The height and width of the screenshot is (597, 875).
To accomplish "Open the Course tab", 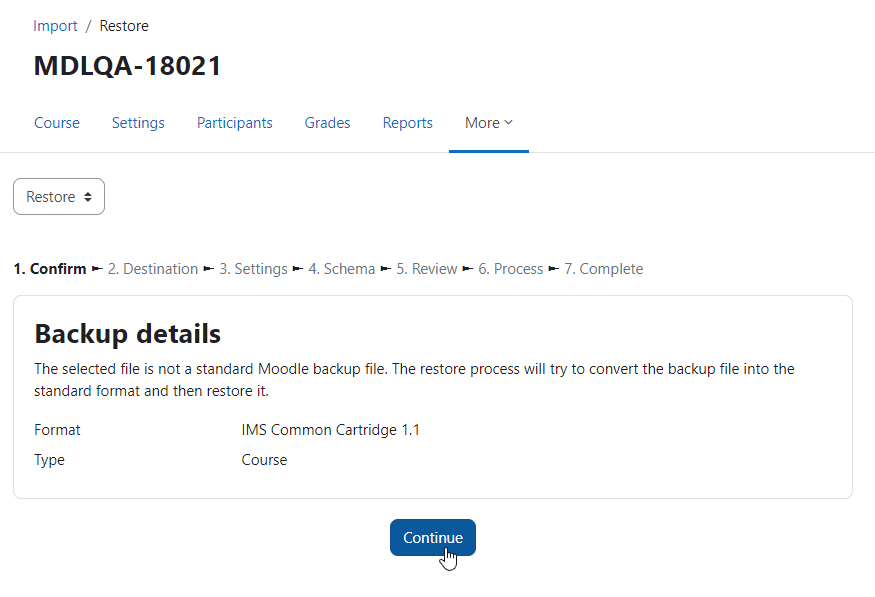I will point(57,123).
